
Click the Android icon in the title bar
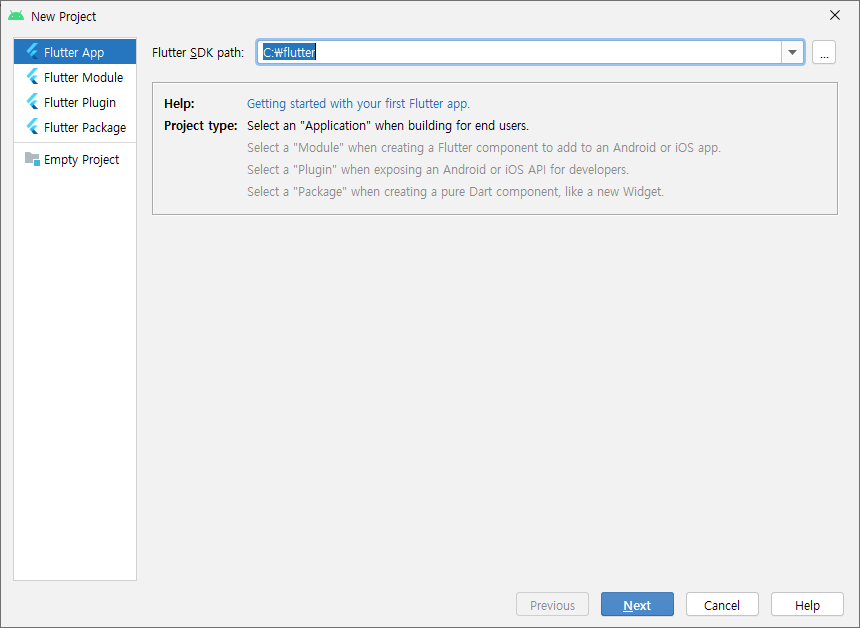pyautogui.click(x=16, y=16)
